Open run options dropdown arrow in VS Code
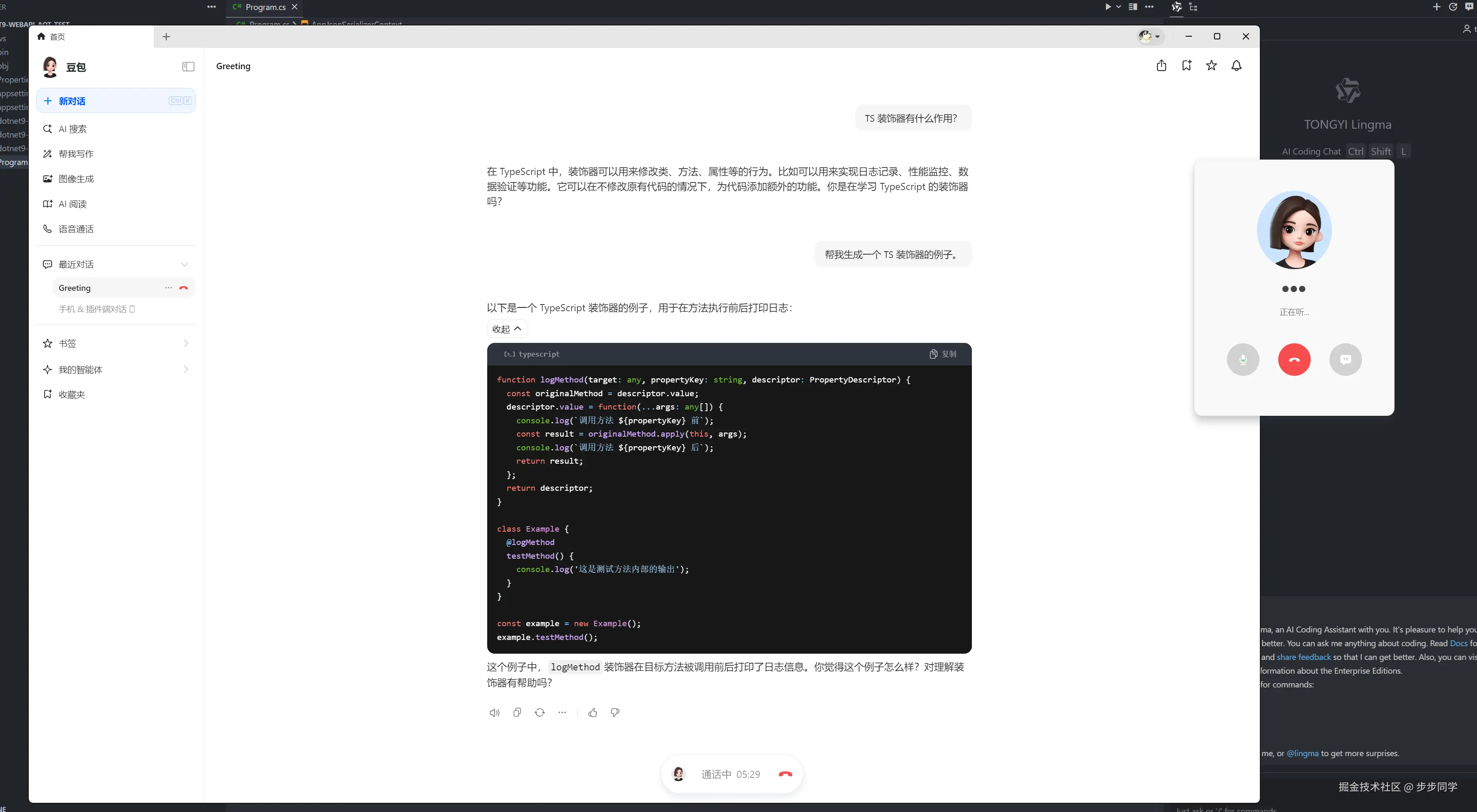The image size is (1477, 812). [x=1119, y=7]
